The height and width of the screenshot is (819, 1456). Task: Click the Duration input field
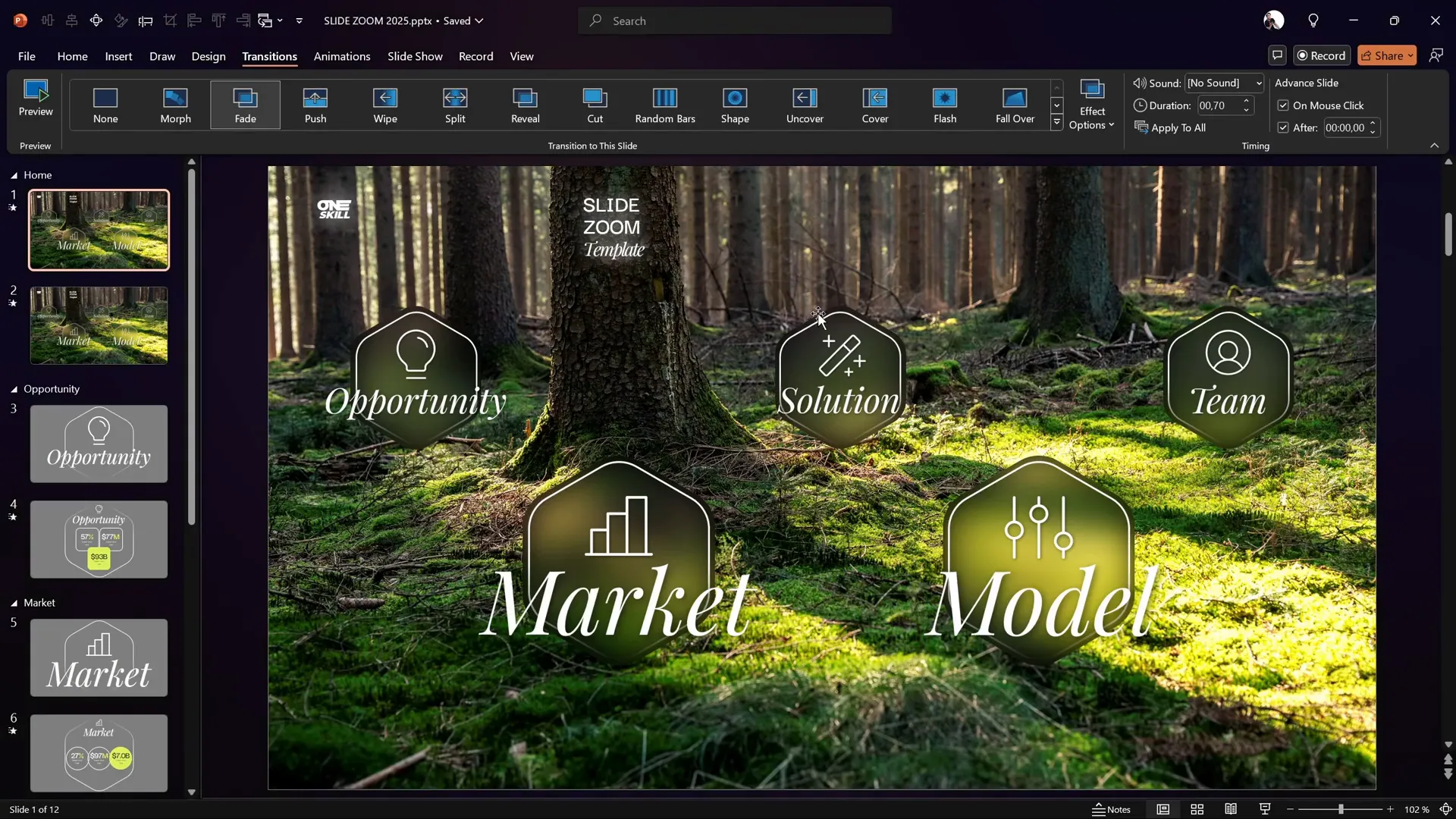(x=1218, y=105)
